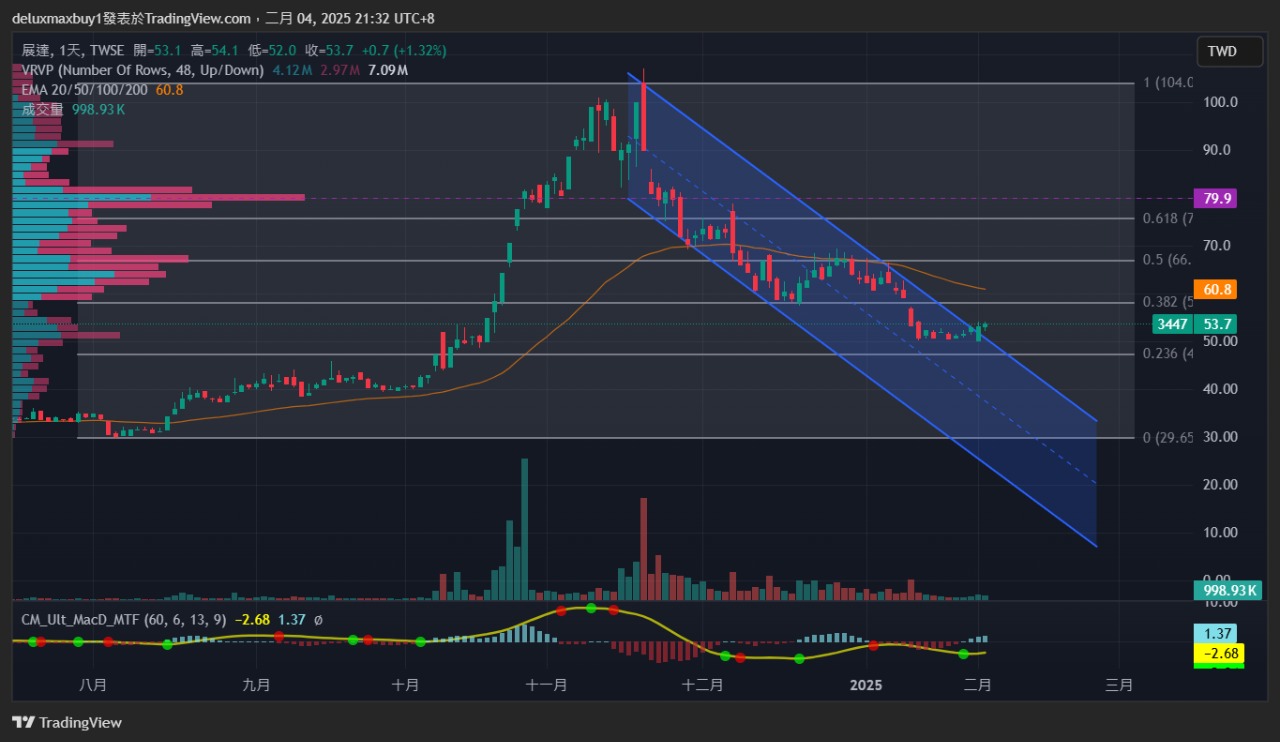1280x742 pixels.
Task: Select the VRVP indicator legend entry
Action: pyautogui.click(x=142, y=70)
